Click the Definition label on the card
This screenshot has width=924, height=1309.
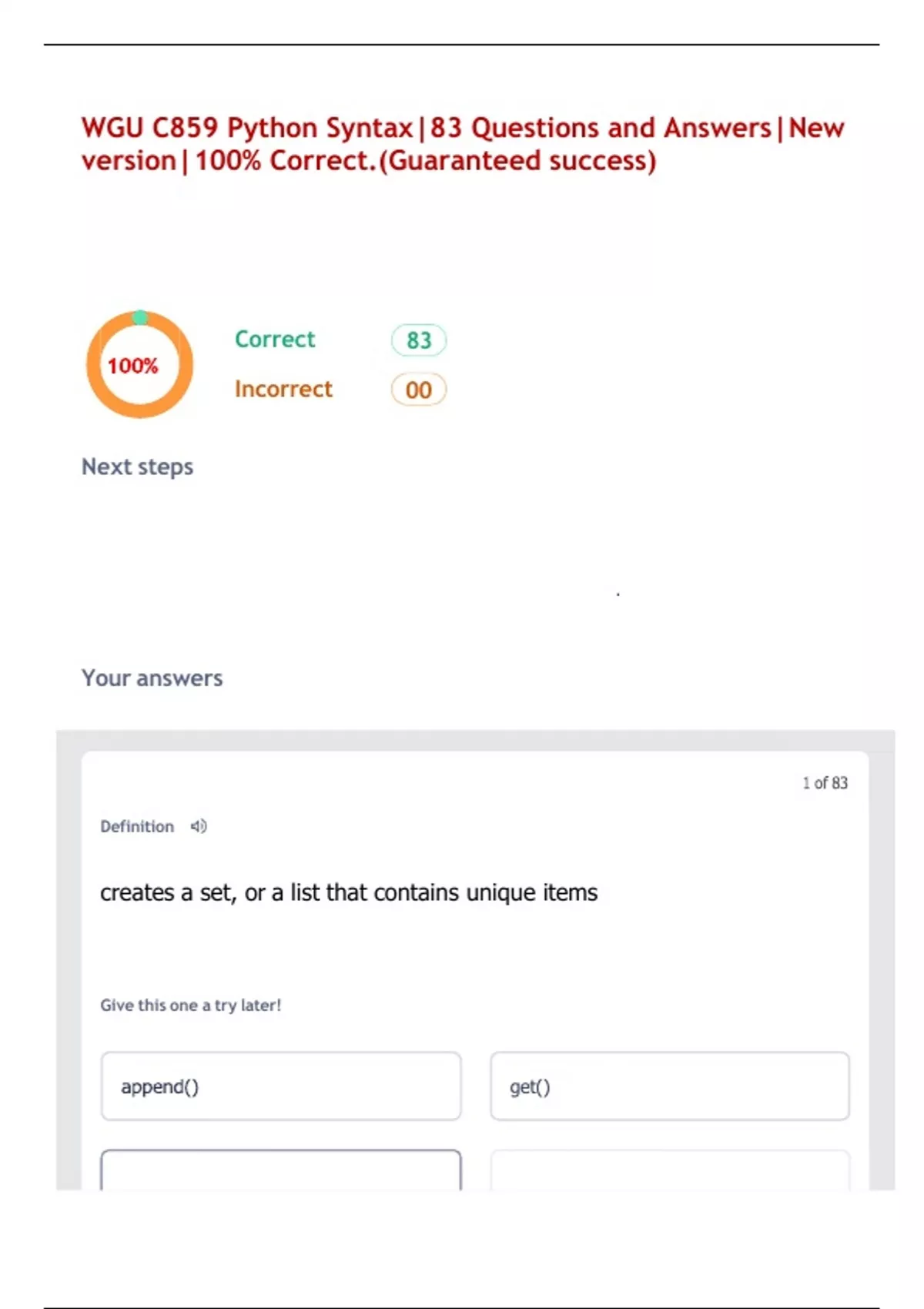(x=137, y=827)
